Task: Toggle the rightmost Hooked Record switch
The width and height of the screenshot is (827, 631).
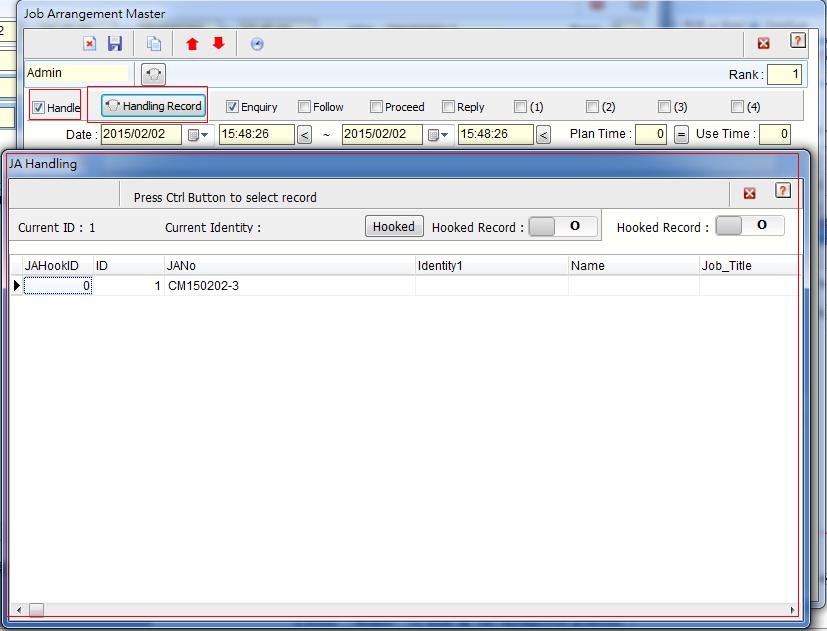Action: 749,225
